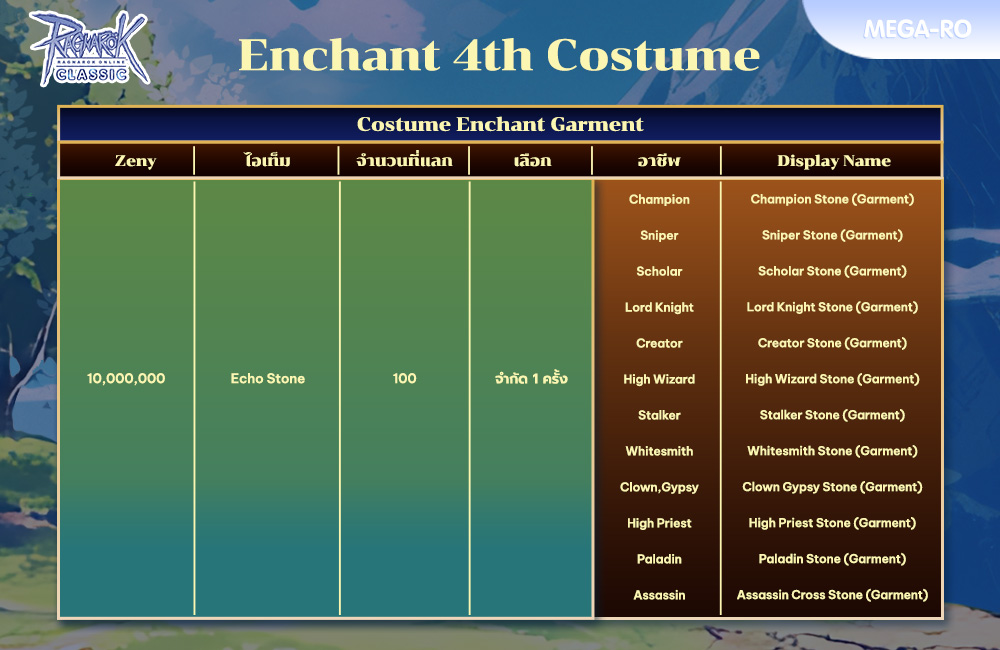The image size is (1000, 650).
Task: Select the exchange quantity 100 cell
Action: (404, 379)
